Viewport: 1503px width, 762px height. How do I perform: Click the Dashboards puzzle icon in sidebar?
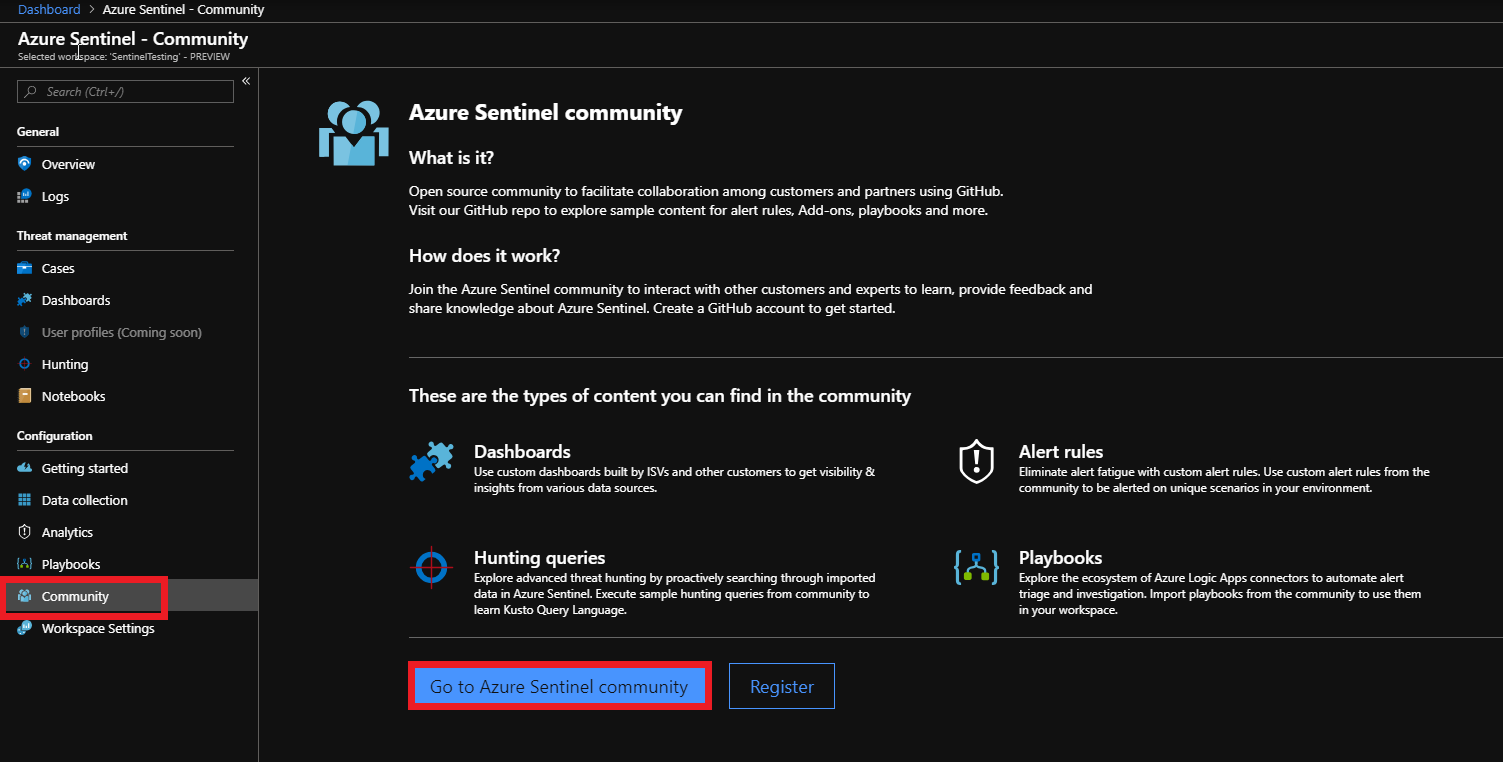[25, 300]
